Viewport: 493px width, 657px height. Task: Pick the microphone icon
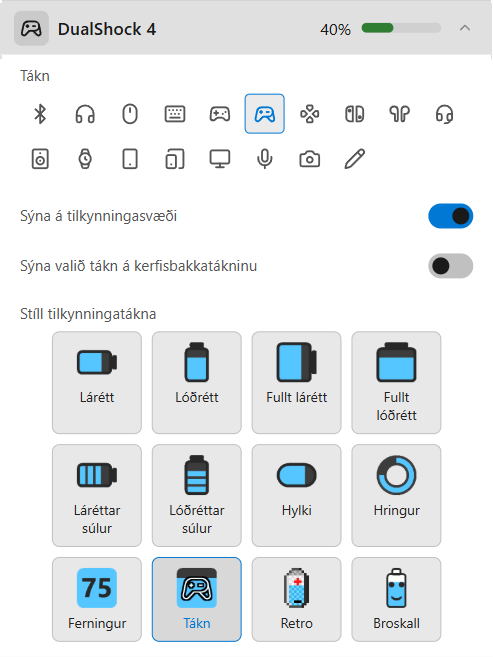point(265,159)
